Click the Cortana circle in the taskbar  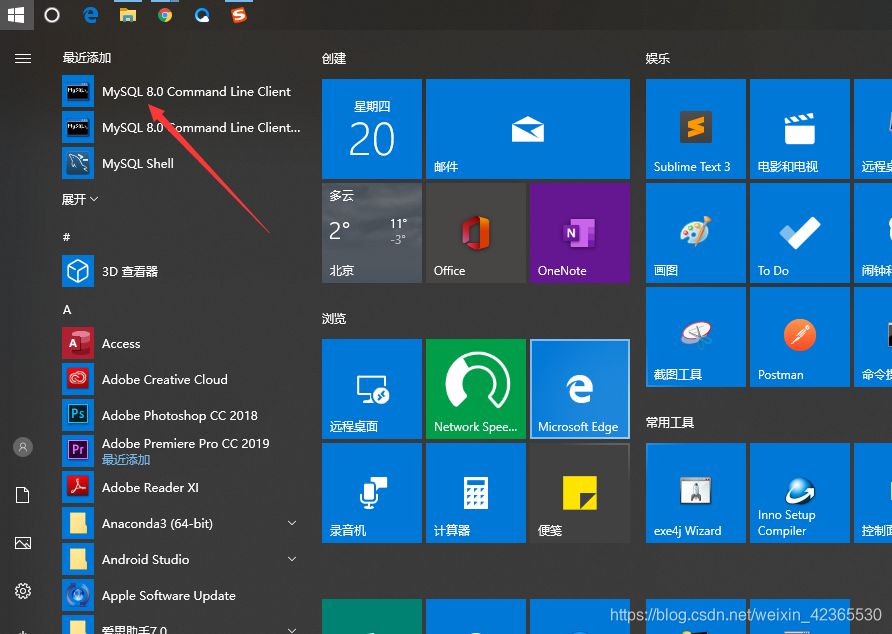click(x=52, y=15)
